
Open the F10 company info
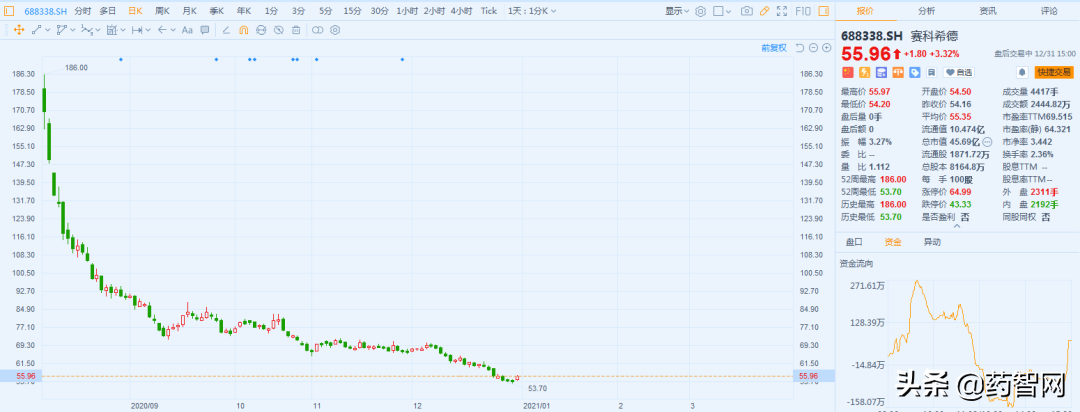[803, 11]
